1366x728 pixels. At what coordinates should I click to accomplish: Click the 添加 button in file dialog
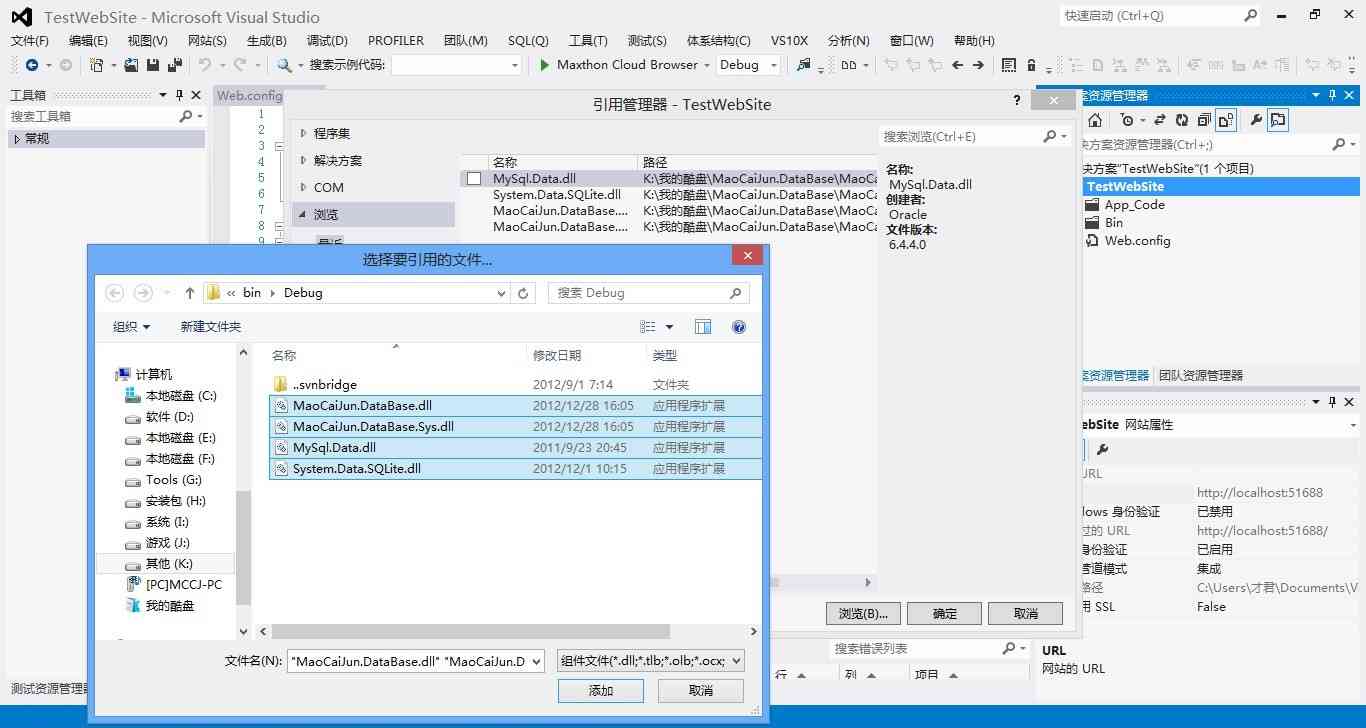tap(601, 691)
